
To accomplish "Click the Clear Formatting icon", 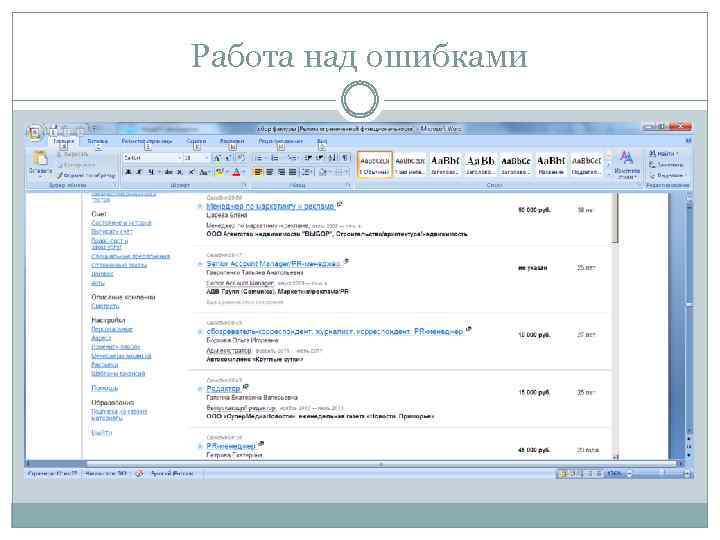I will 242,158.
